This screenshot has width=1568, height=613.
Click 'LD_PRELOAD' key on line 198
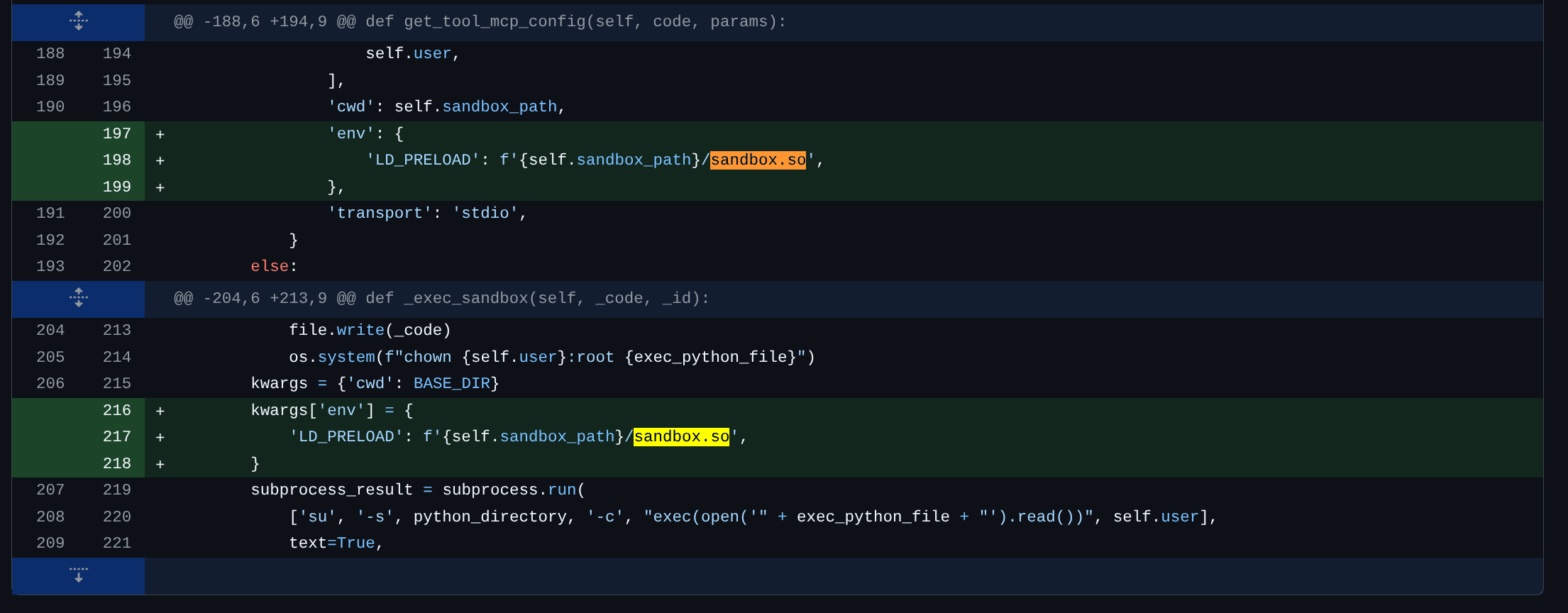click(418, 160)
